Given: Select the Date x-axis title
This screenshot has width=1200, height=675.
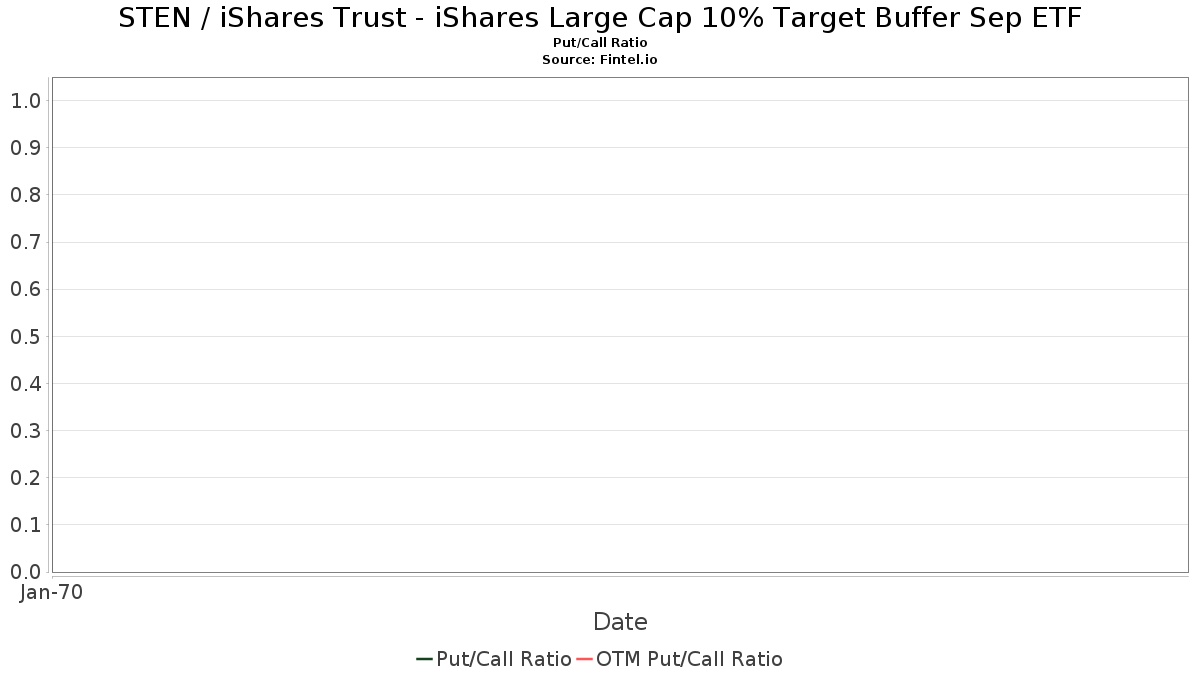Looking at the screenshot, I should (620, 621).
